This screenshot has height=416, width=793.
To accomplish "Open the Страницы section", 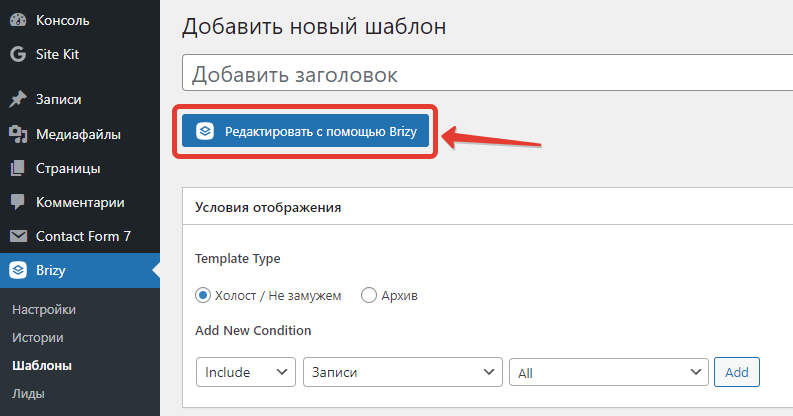I will pyautogui.click(x=68, y=168).
